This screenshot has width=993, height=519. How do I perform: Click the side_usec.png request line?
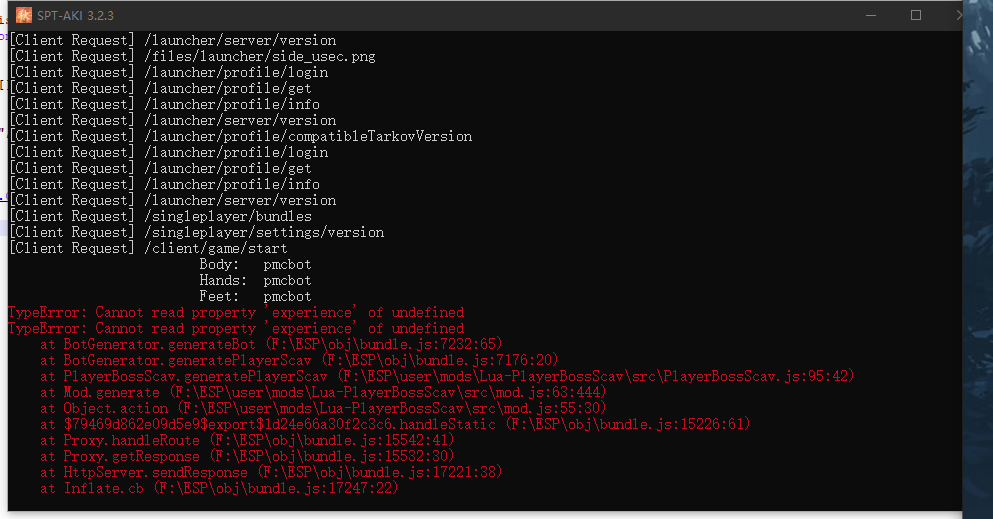(x=192, y=56)
